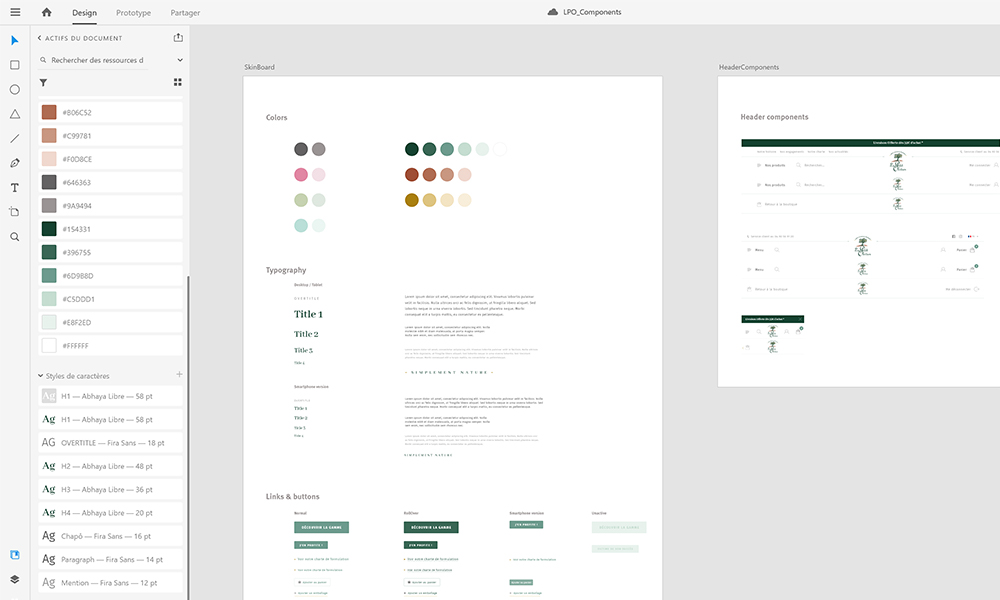Screen dimensions: 1000x600
Task: Choose the Pen tool
Action: pyautogui.click(x=15, y=163)
